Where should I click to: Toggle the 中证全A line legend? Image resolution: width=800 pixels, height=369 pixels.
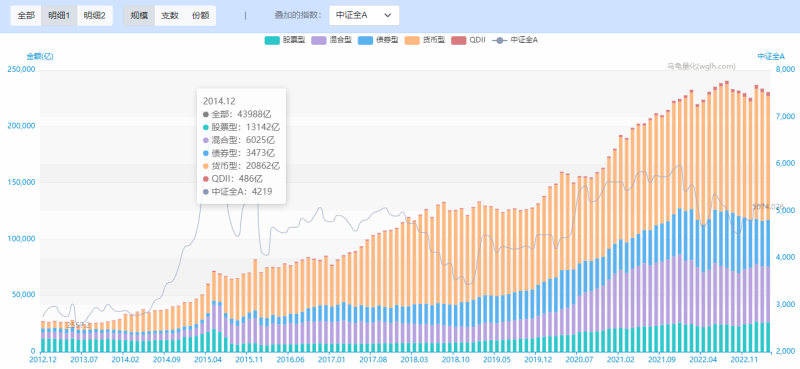[x=514, y=40]
